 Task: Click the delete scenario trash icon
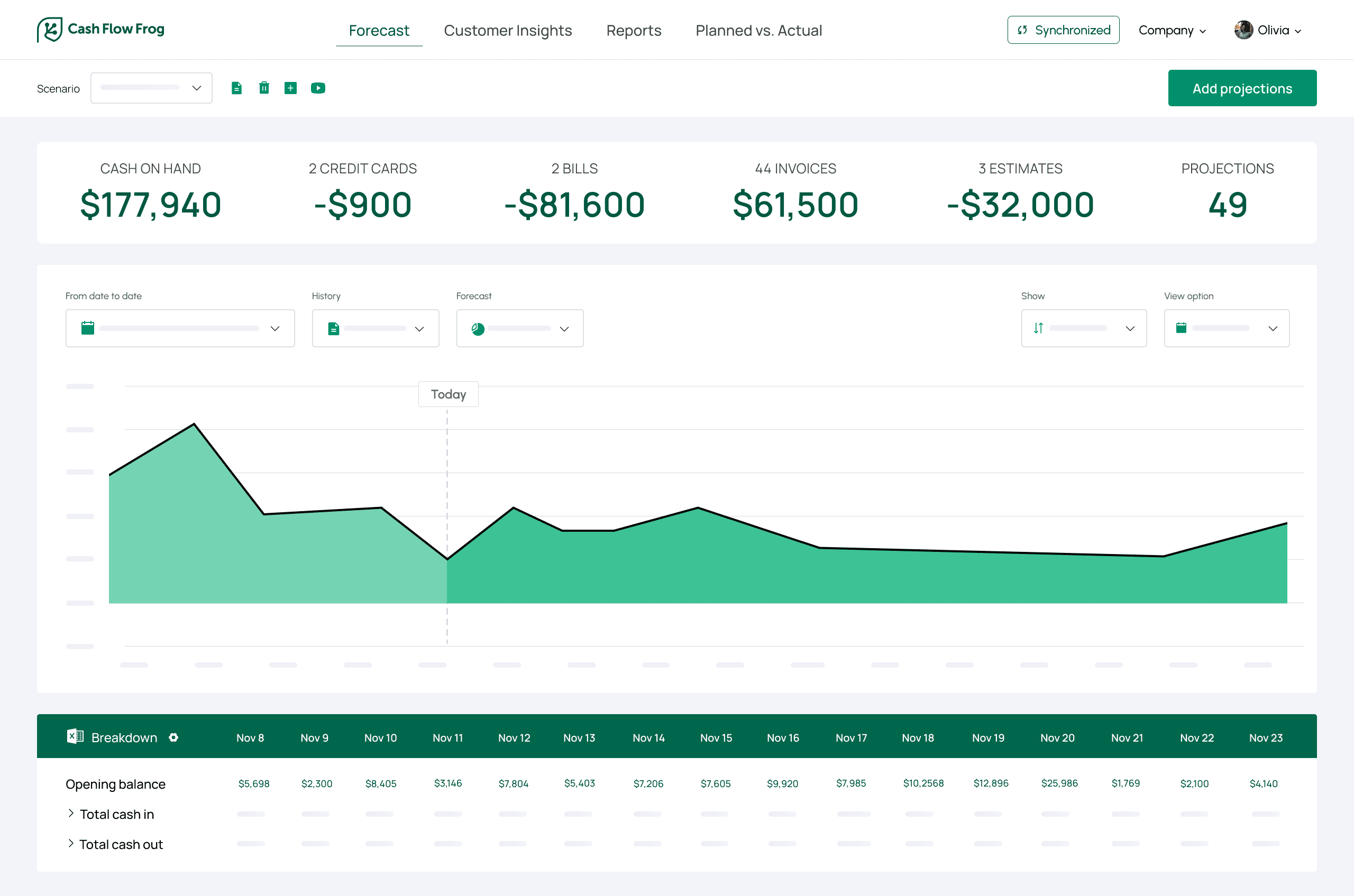[x=263, y=88]
